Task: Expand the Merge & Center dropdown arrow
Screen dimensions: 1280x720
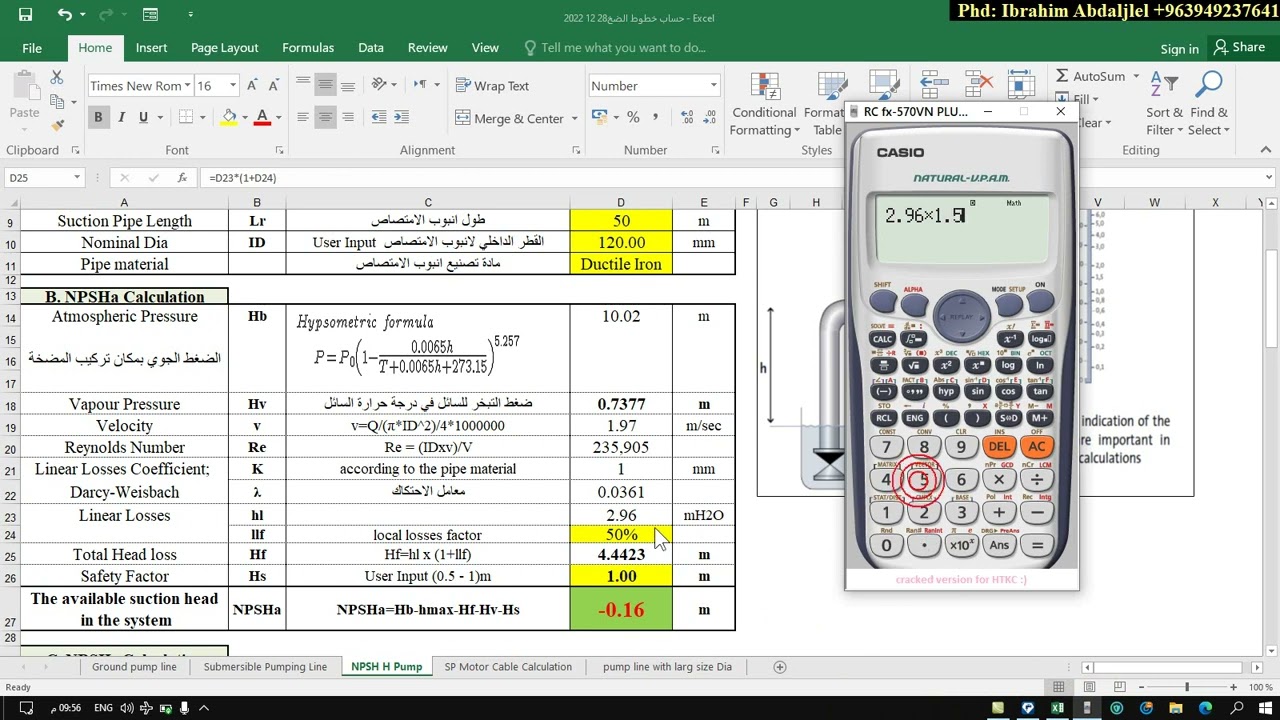Action: pyautogui.click(x=574, y=119)
